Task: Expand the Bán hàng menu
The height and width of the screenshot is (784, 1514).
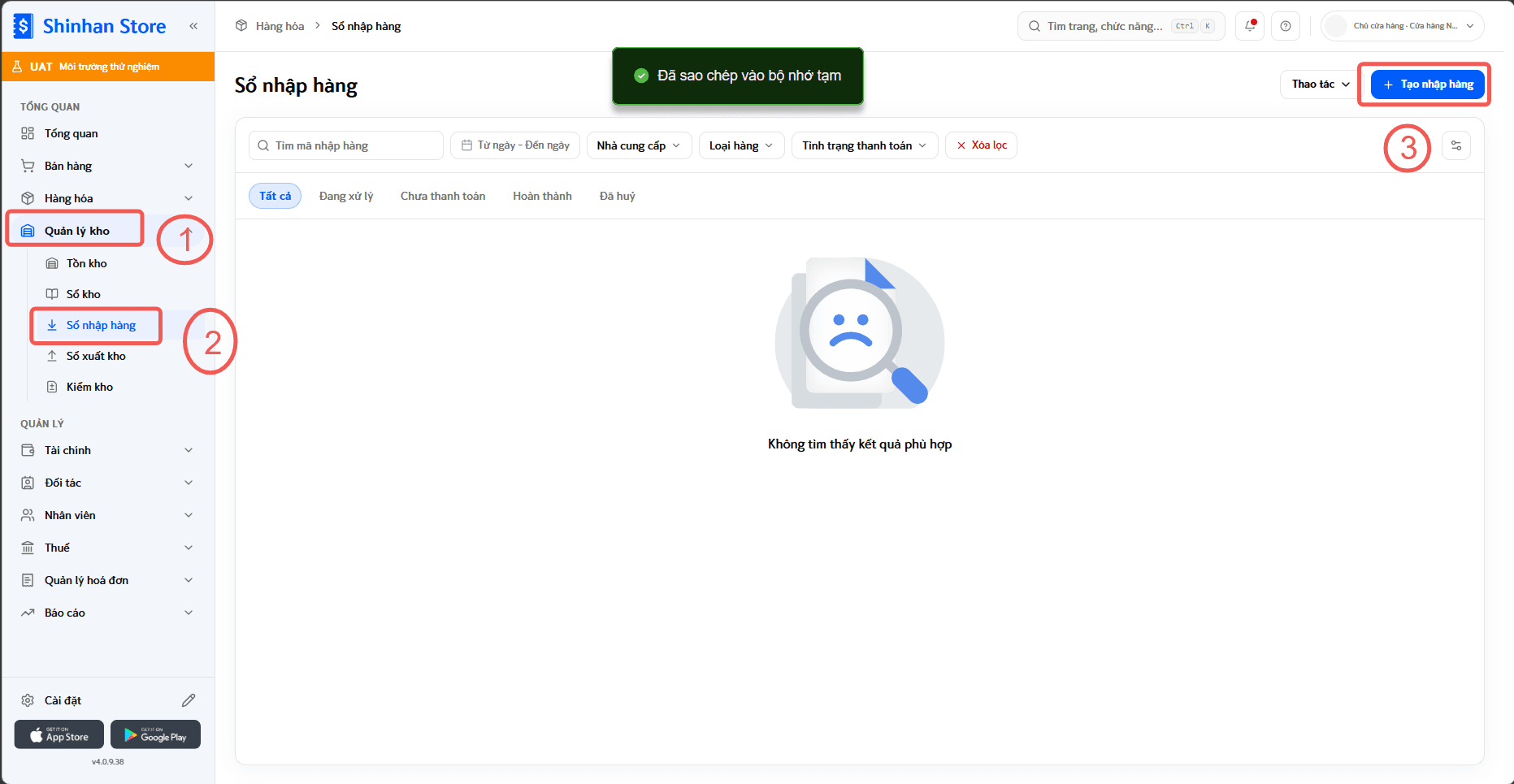Action: [x=108, y=166]
